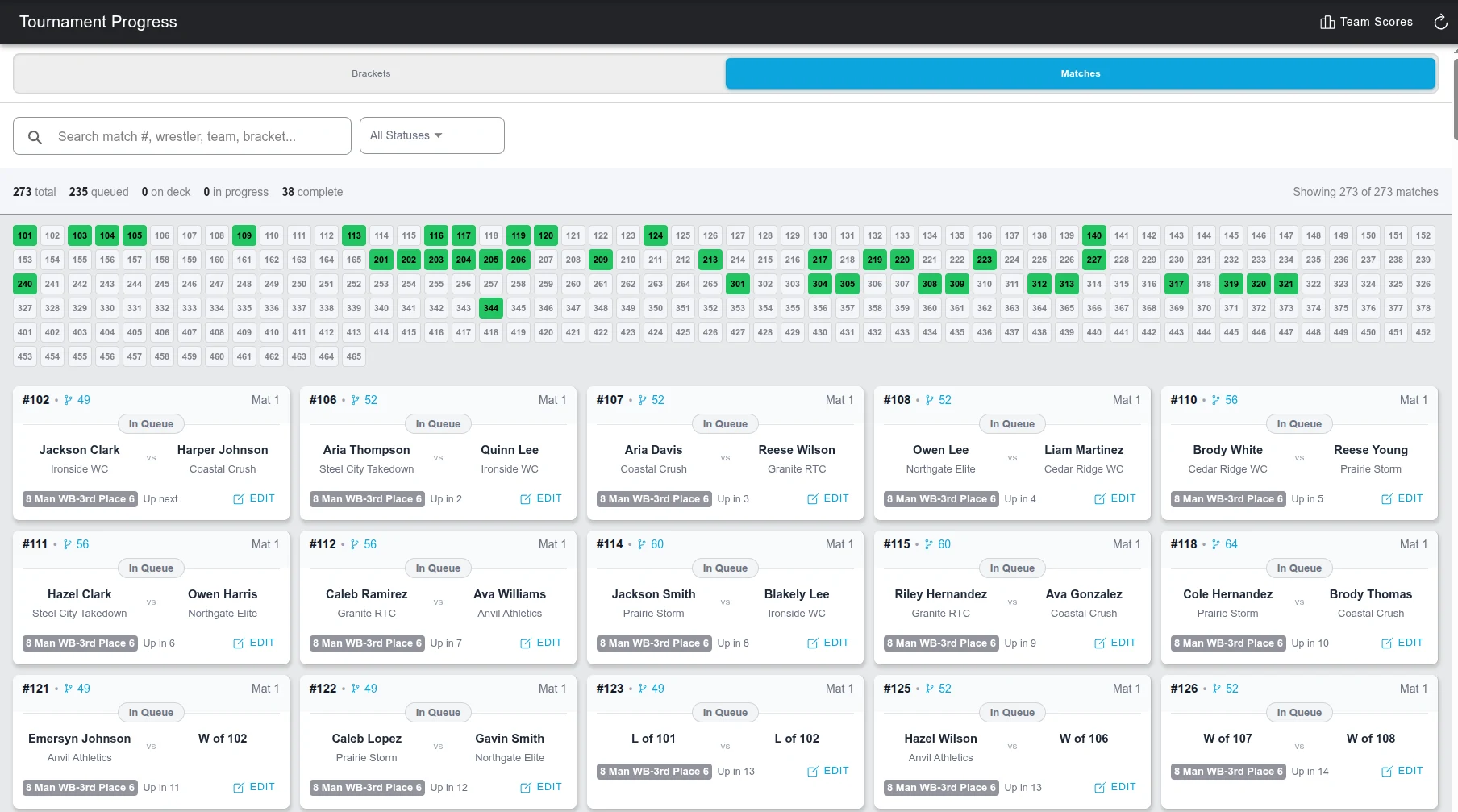Click bracket branch icon on match #125
The height and width of the screenshot is (812, 1458).
point(929,689)
